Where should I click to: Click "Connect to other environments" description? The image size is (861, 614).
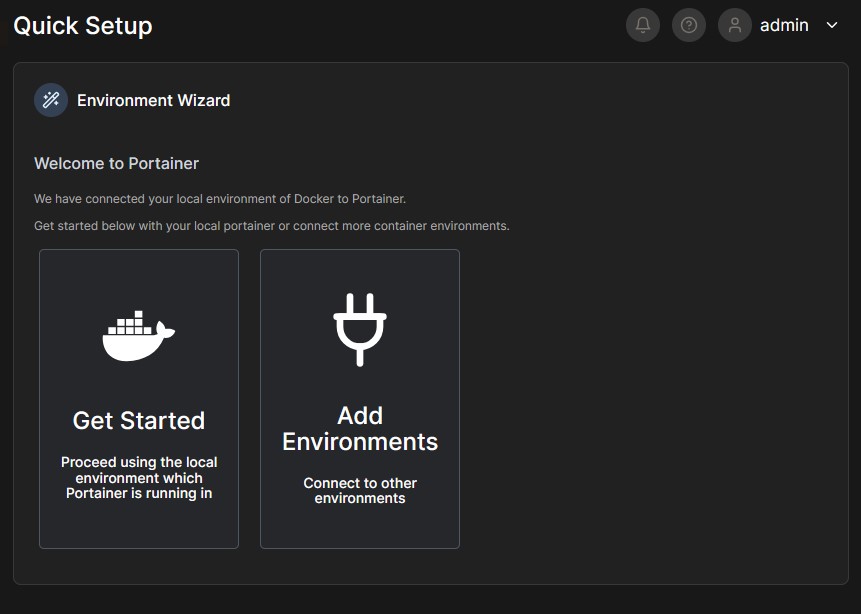coord(360,490)
